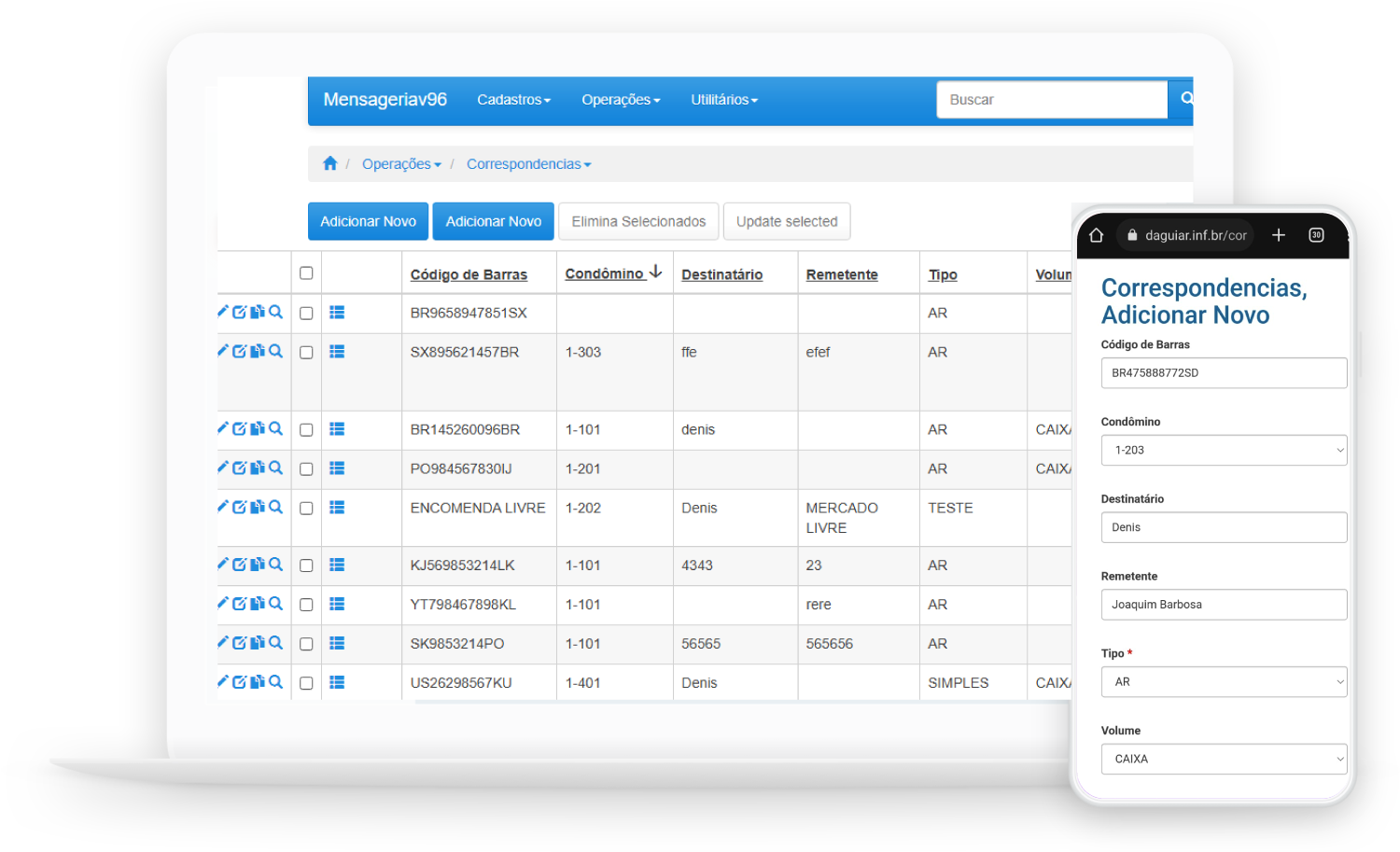
Task: Click the copy icon for ENCOMENDA LIVRE row
Action: [258, 507]
